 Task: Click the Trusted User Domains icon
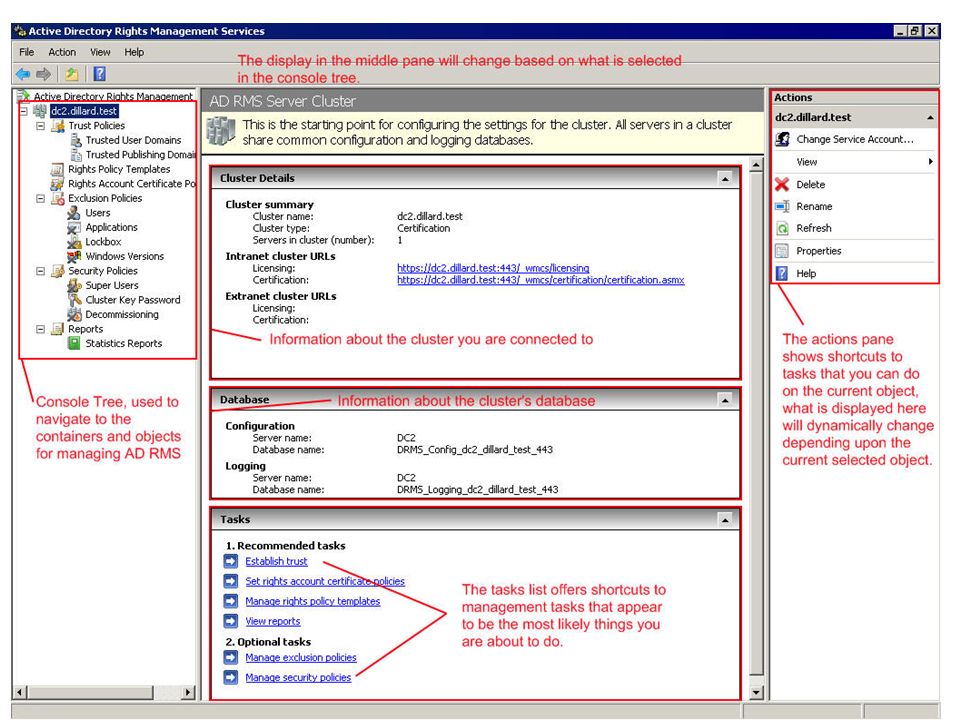point(76,140)
